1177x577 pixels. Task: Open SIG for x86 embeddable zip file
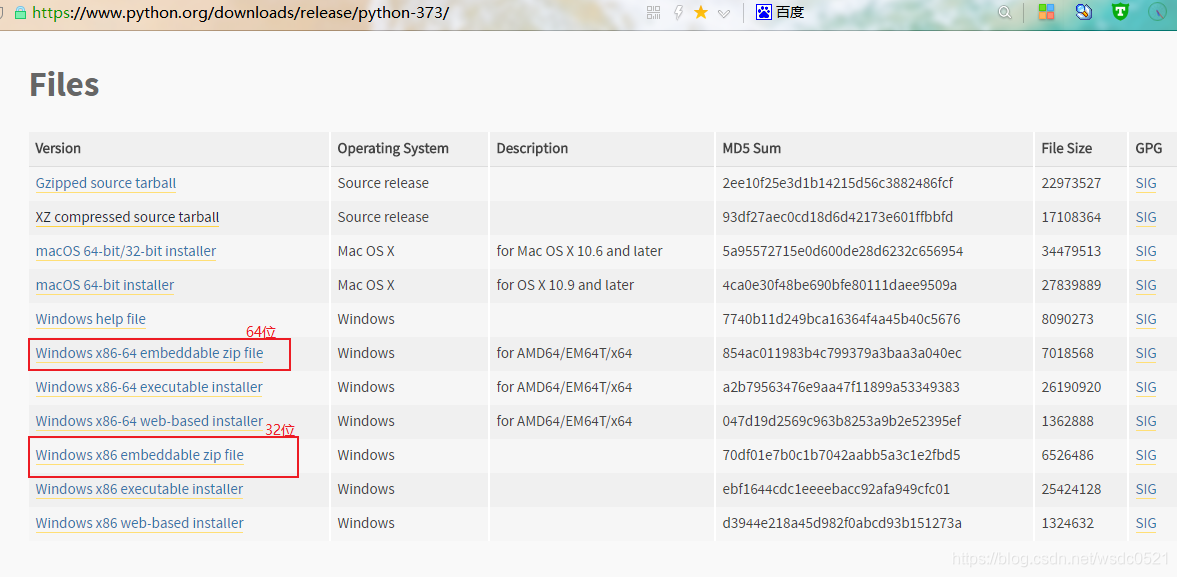coord(1146,455)
